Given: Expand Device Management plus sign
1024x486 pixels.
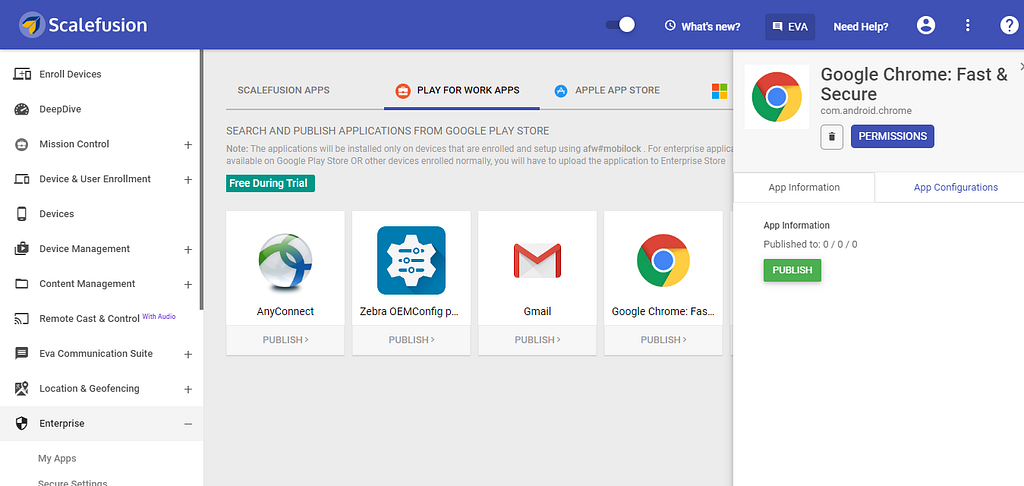Looking at the screenshot, I should click(188, 250).
